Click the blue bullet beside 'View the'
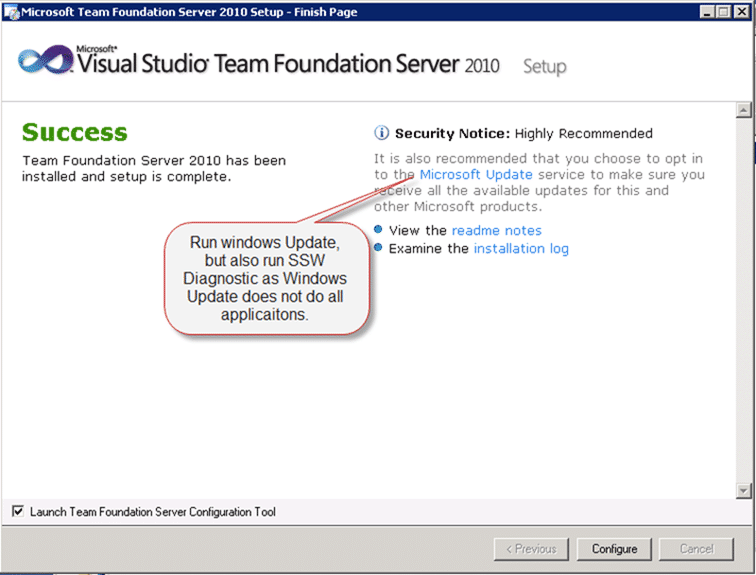The height and width of the screenshot is (575, 756). pos(378,229)
